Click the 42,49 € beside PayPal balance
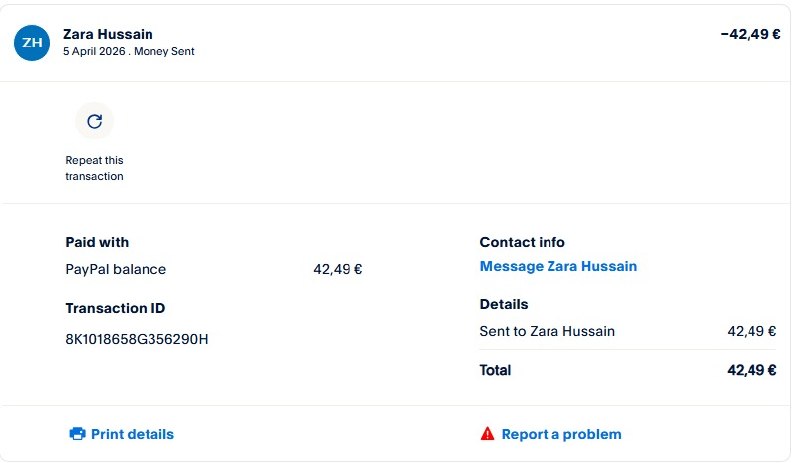 pyautogui.click(x=337, y=269)
